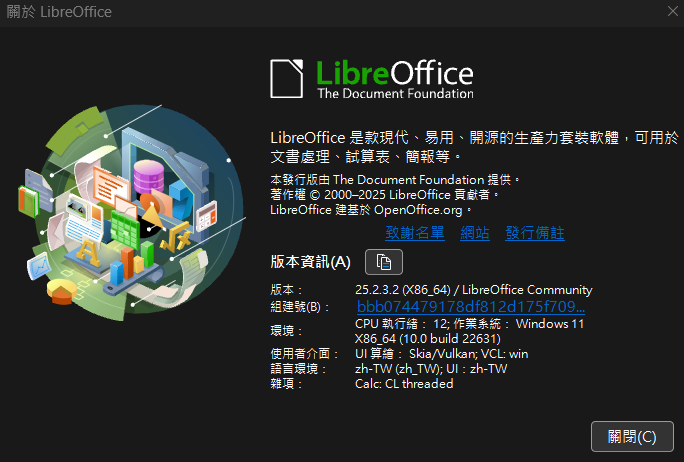Click the orange pie chart illustration

tap(62, 291)
